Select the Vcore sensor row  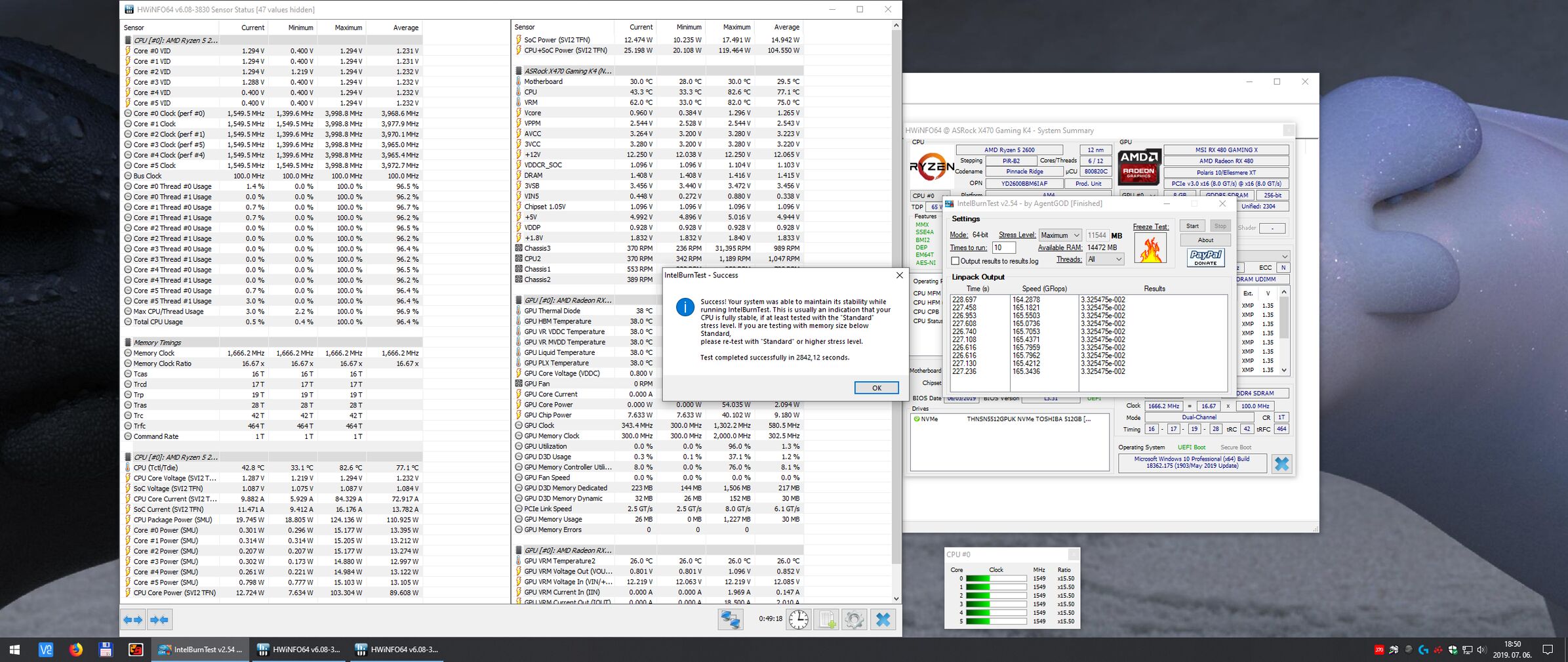point(658,113)
